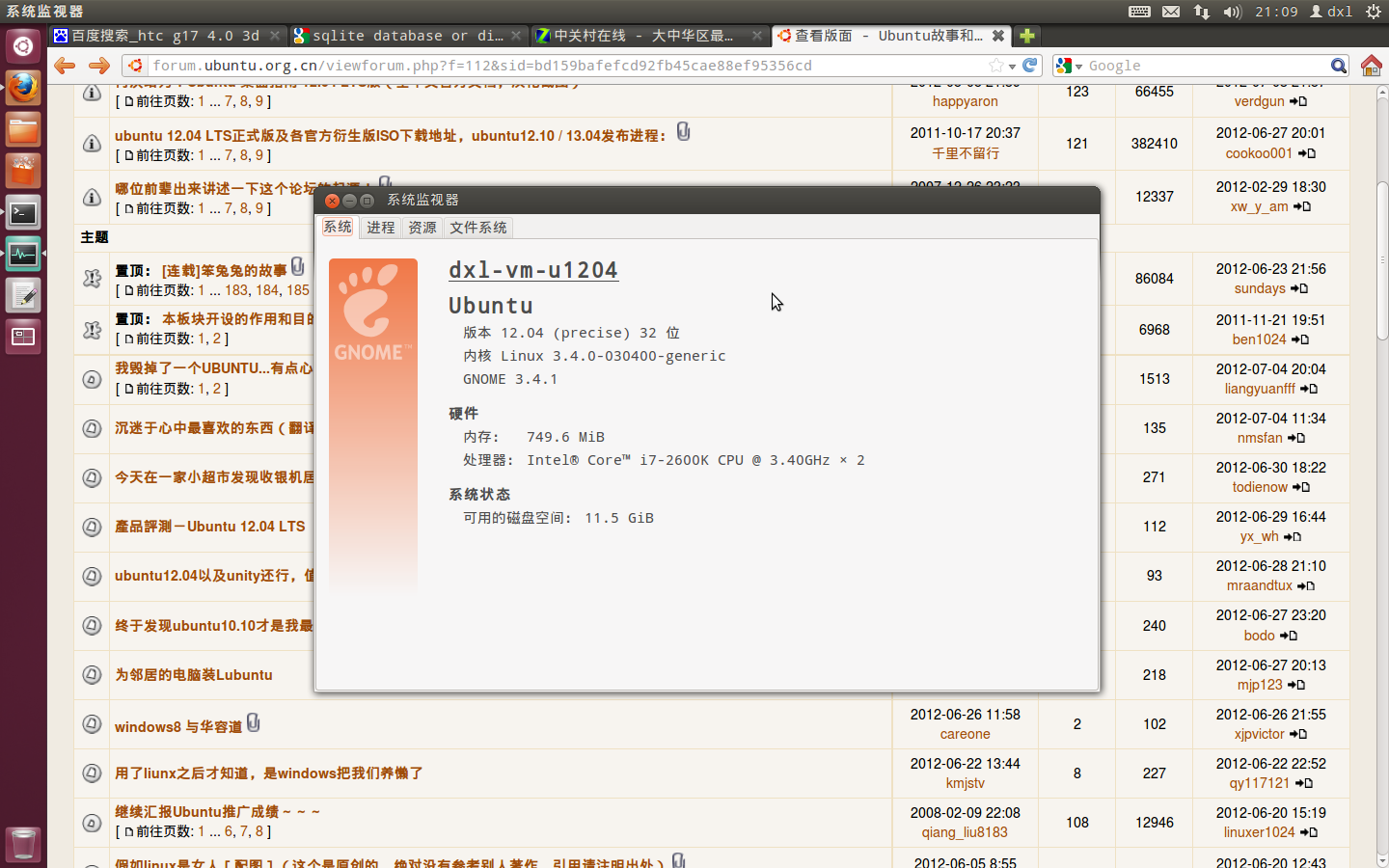
Task: Open the workspace switcher launcher icon
Action: pos(23,338)
